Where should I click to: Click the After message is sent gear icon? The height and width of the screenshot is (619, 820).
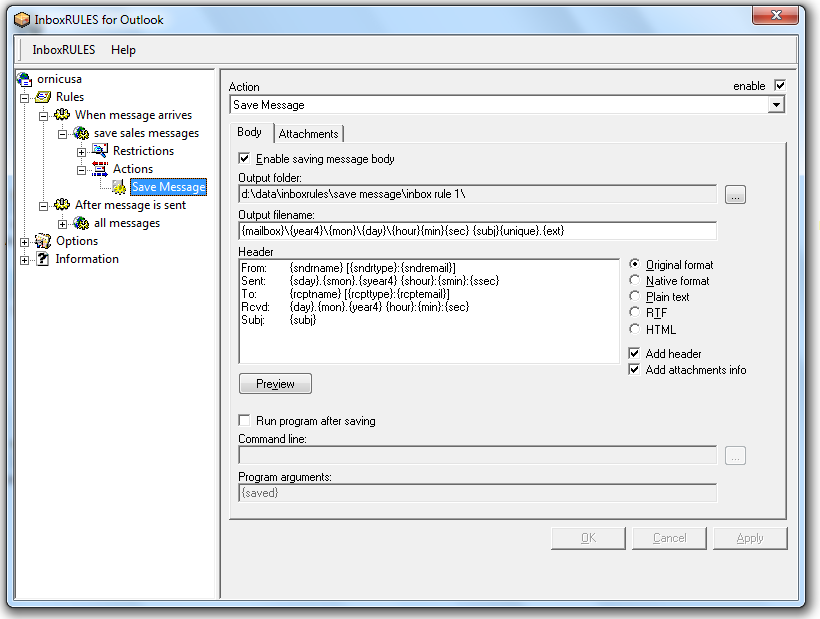(62, 204)
